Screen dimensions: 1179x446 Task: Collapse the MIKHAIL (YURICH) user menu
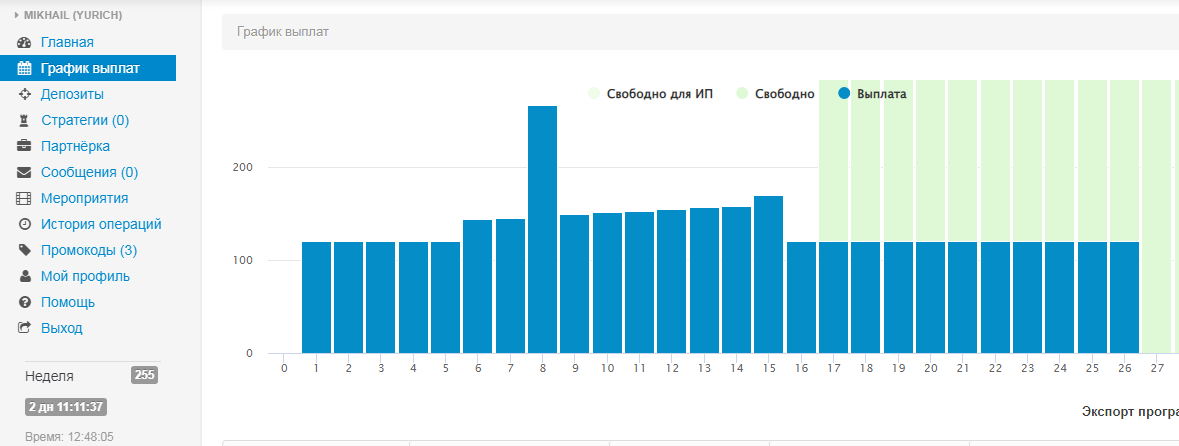[66, 15]
